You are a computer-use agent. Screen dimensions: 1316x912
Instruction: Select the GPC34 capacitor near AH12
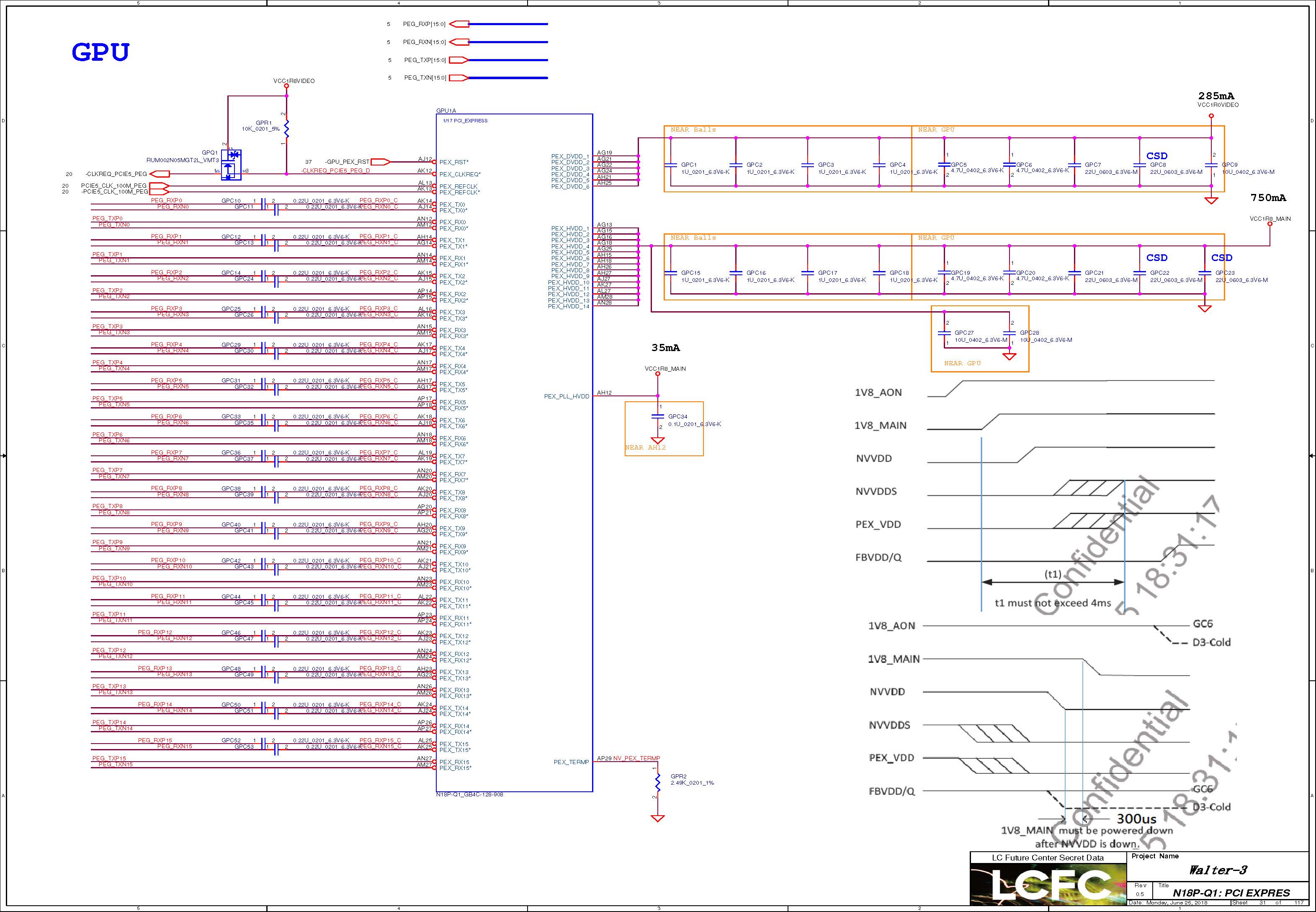(x=657, y=416)
